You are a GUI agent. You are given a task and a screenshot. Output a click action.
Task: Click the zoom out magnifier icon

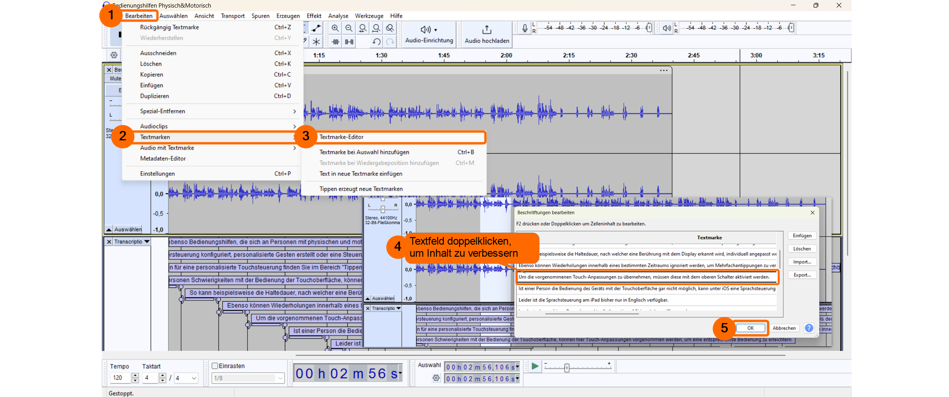(x=349, y=28)
